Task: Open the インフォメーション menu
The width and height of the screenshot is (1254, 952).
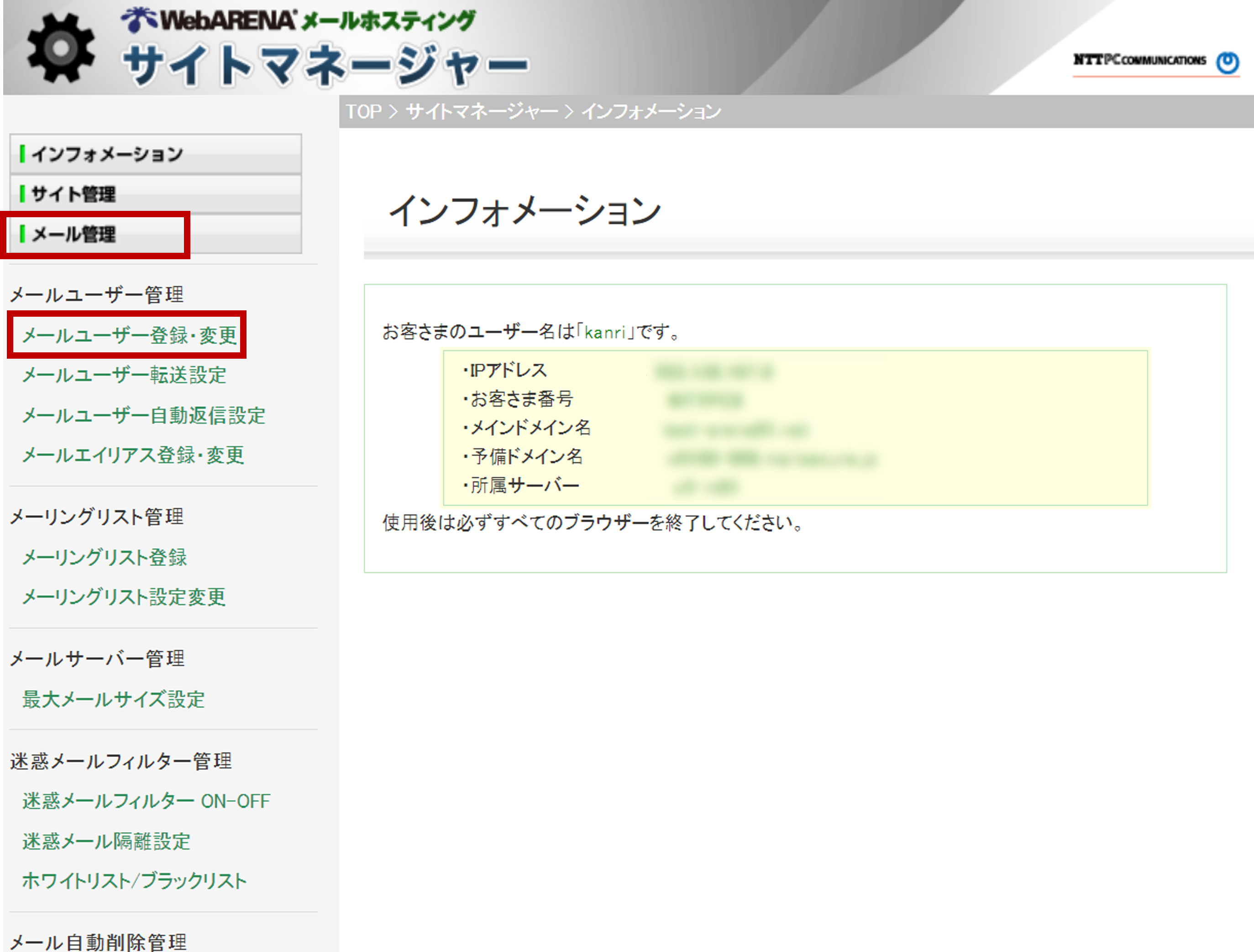Action: 156,154
